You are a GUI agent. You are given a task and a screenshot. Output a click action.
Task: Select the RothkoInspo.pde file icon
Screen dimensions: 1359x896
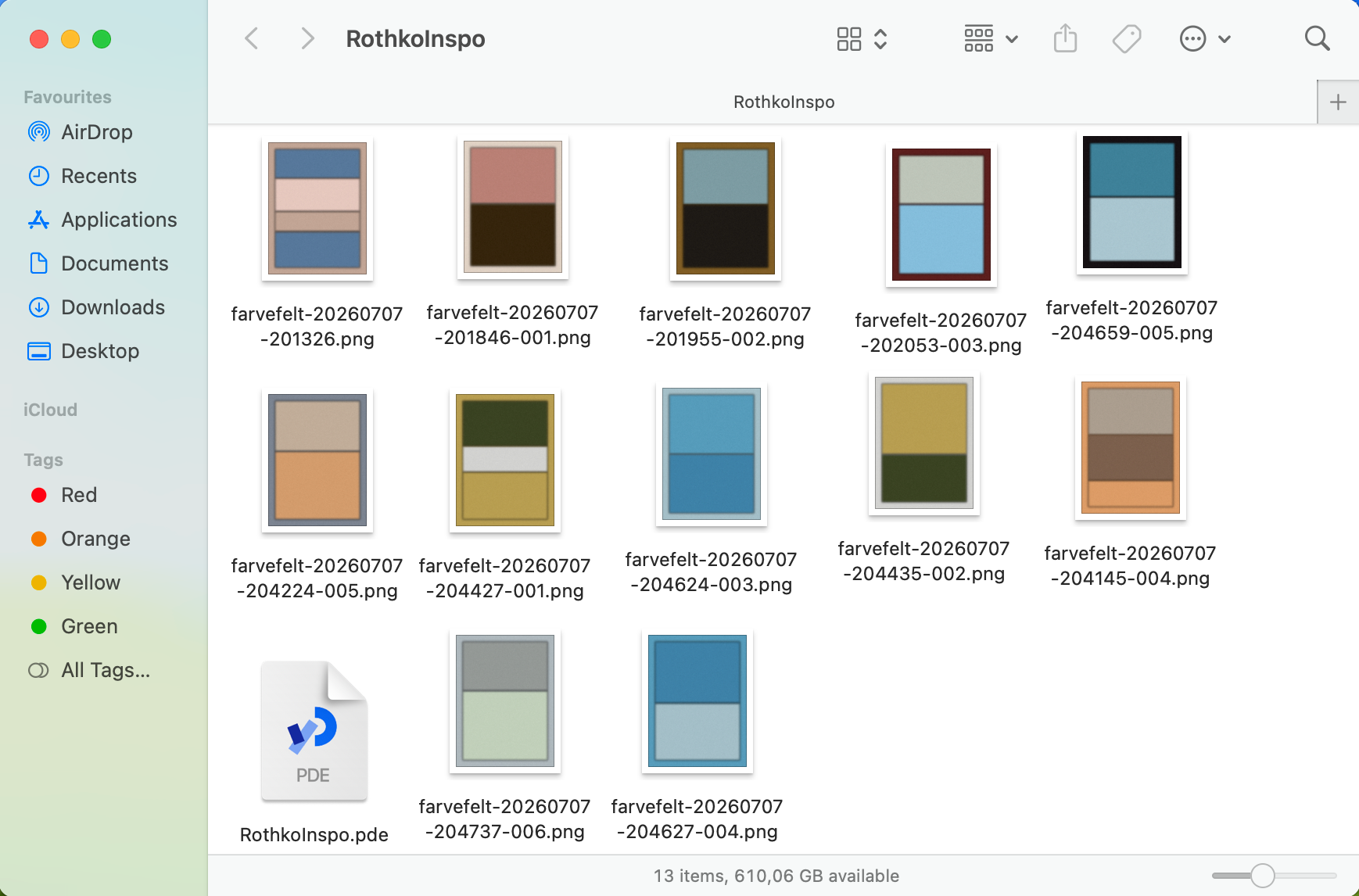[314, 731]
